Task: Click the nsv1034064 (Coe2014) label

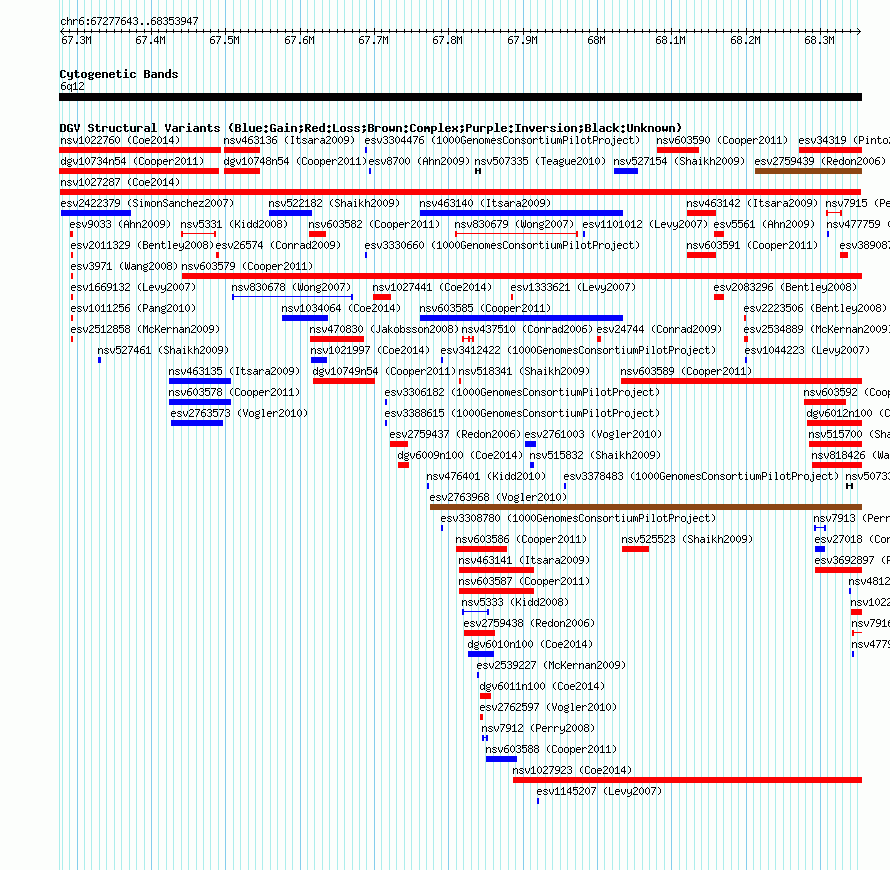Action: pos(341,308)
